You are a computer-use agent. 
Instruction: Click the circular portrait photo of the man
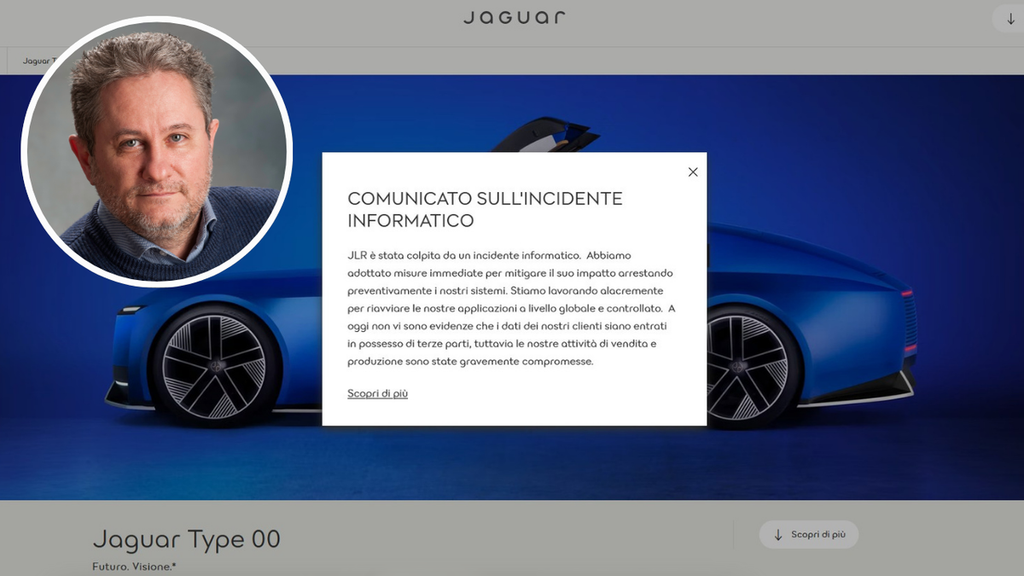156,152
